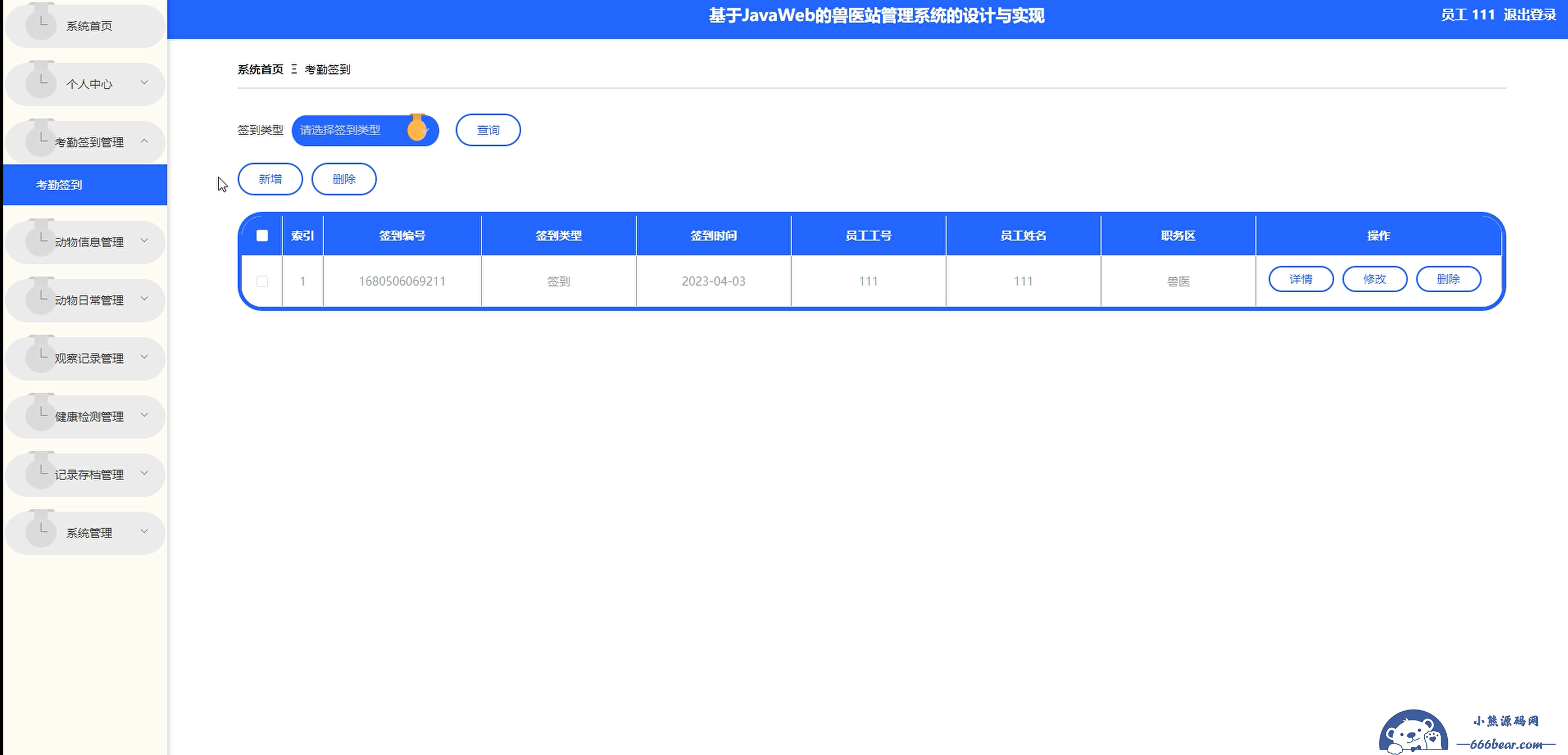Check the checkbox for row 1

pyautogui.click(x=262, y=281)
